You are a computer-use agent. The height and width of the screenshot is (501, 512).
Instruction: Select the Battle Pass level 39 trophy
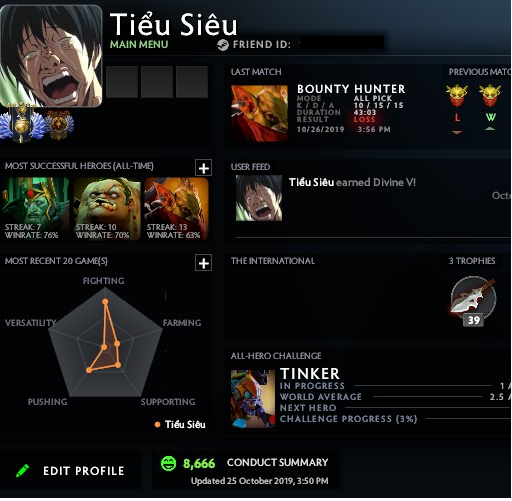473,301
